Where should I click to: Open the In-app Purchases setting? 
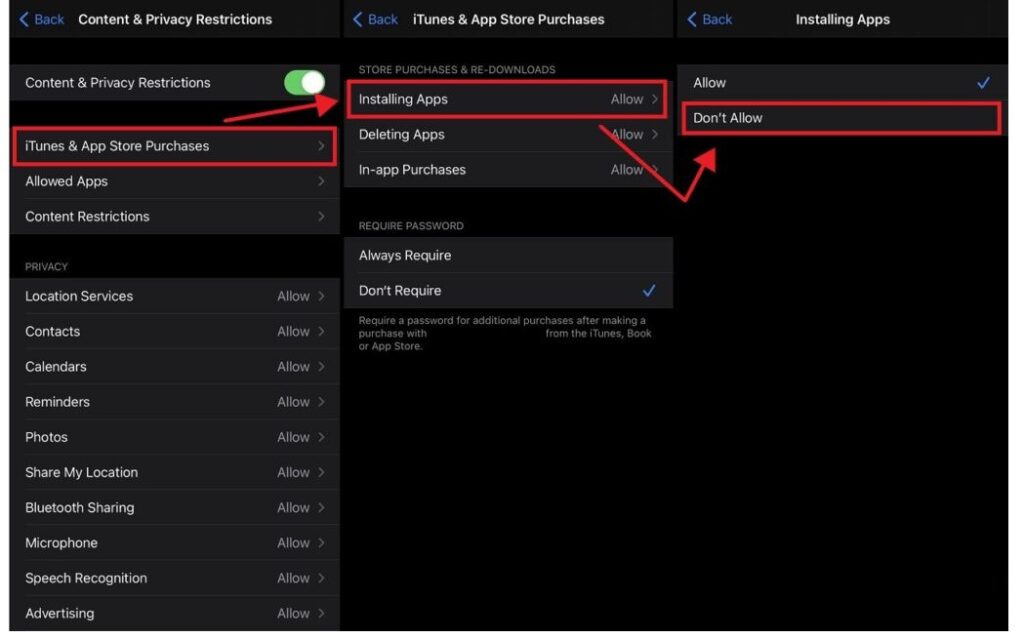pos(508,170)
